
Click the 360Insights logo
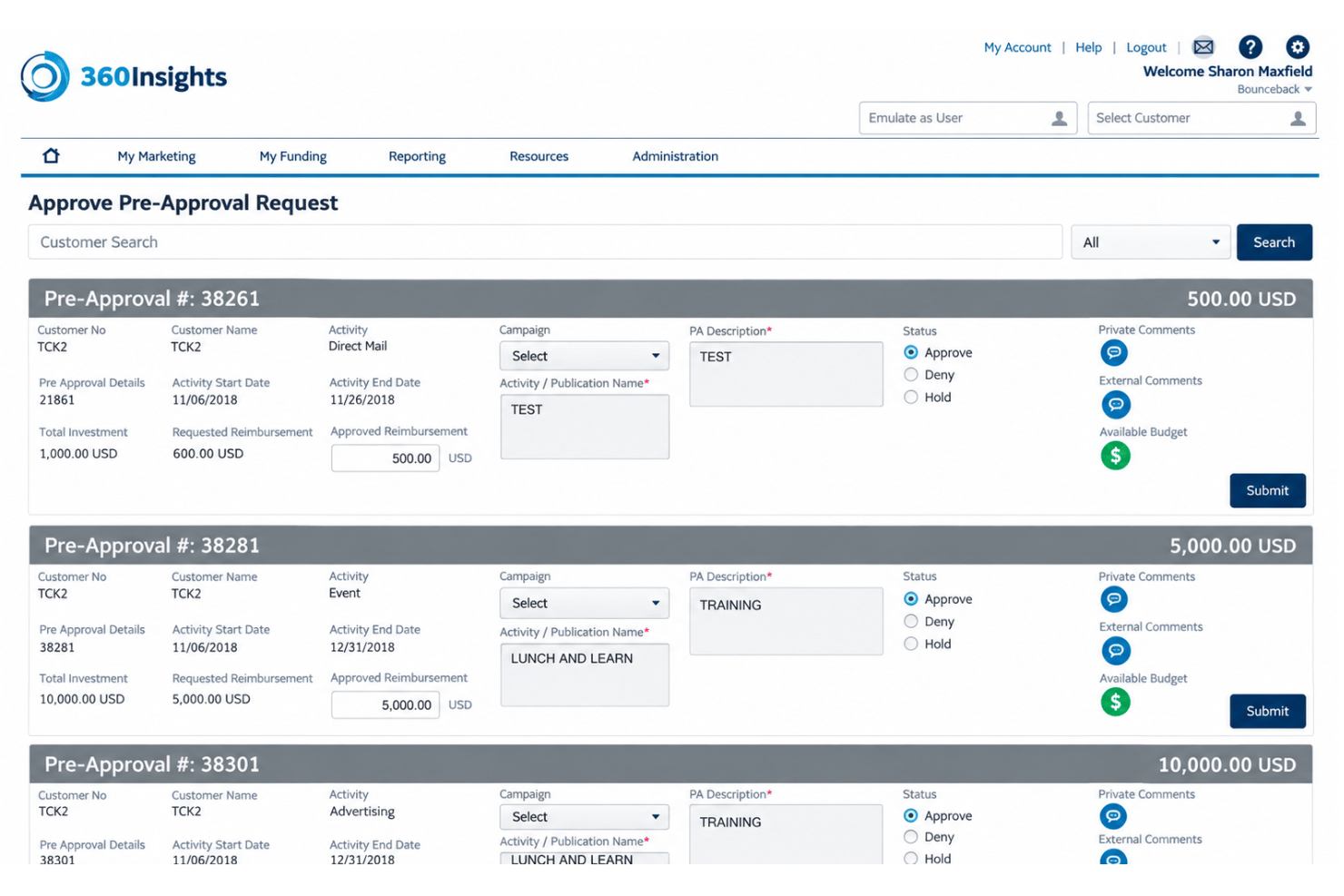[x=124, y=76]
